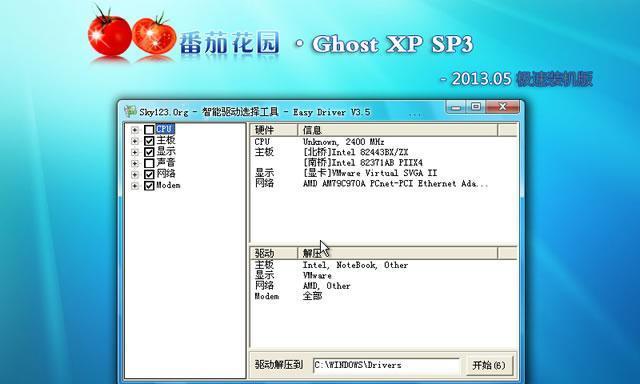This screenshot has height=384, width=640.
Task: Uncheck the Modem driver checkbox
Action: point(149,186)
